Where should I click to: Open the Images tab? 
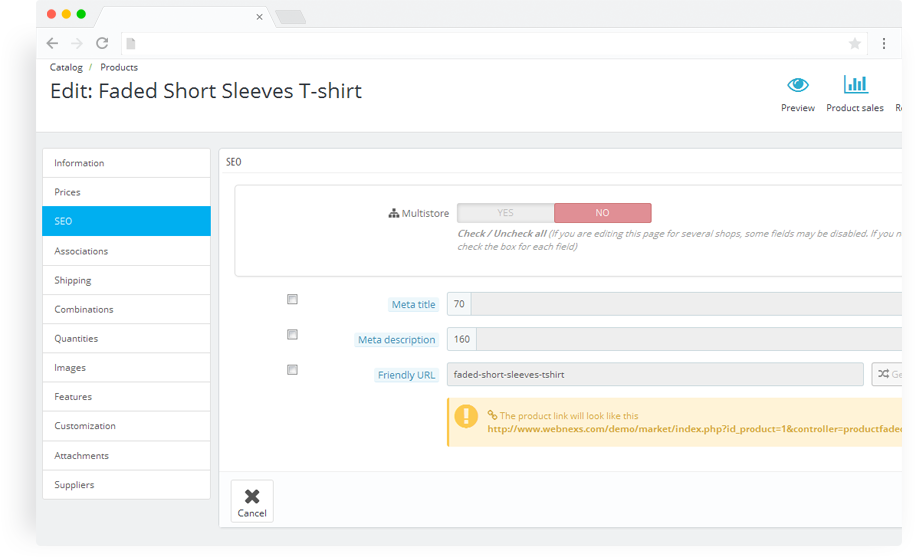click(x=126, y=368)
